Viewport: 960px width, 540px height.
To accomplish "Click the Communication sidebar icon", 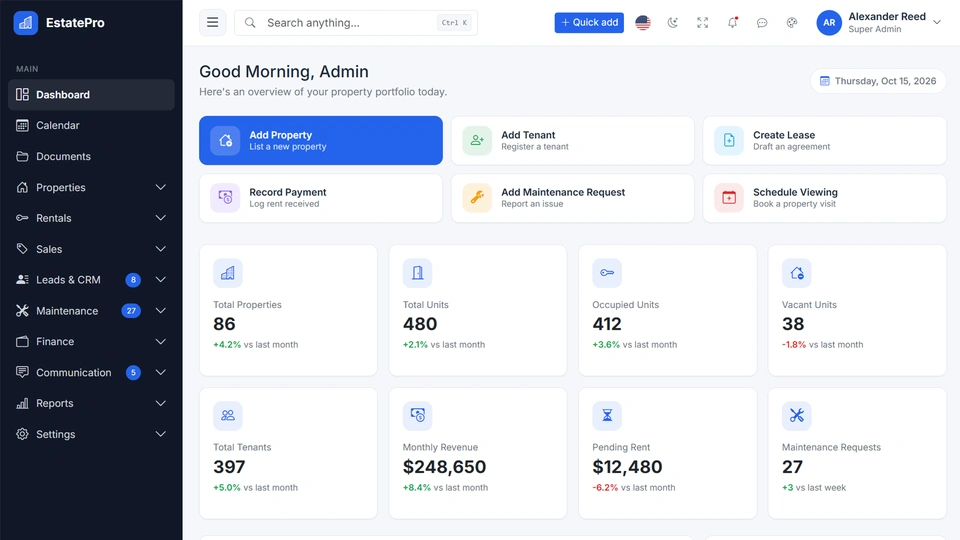I will (22, 372).
